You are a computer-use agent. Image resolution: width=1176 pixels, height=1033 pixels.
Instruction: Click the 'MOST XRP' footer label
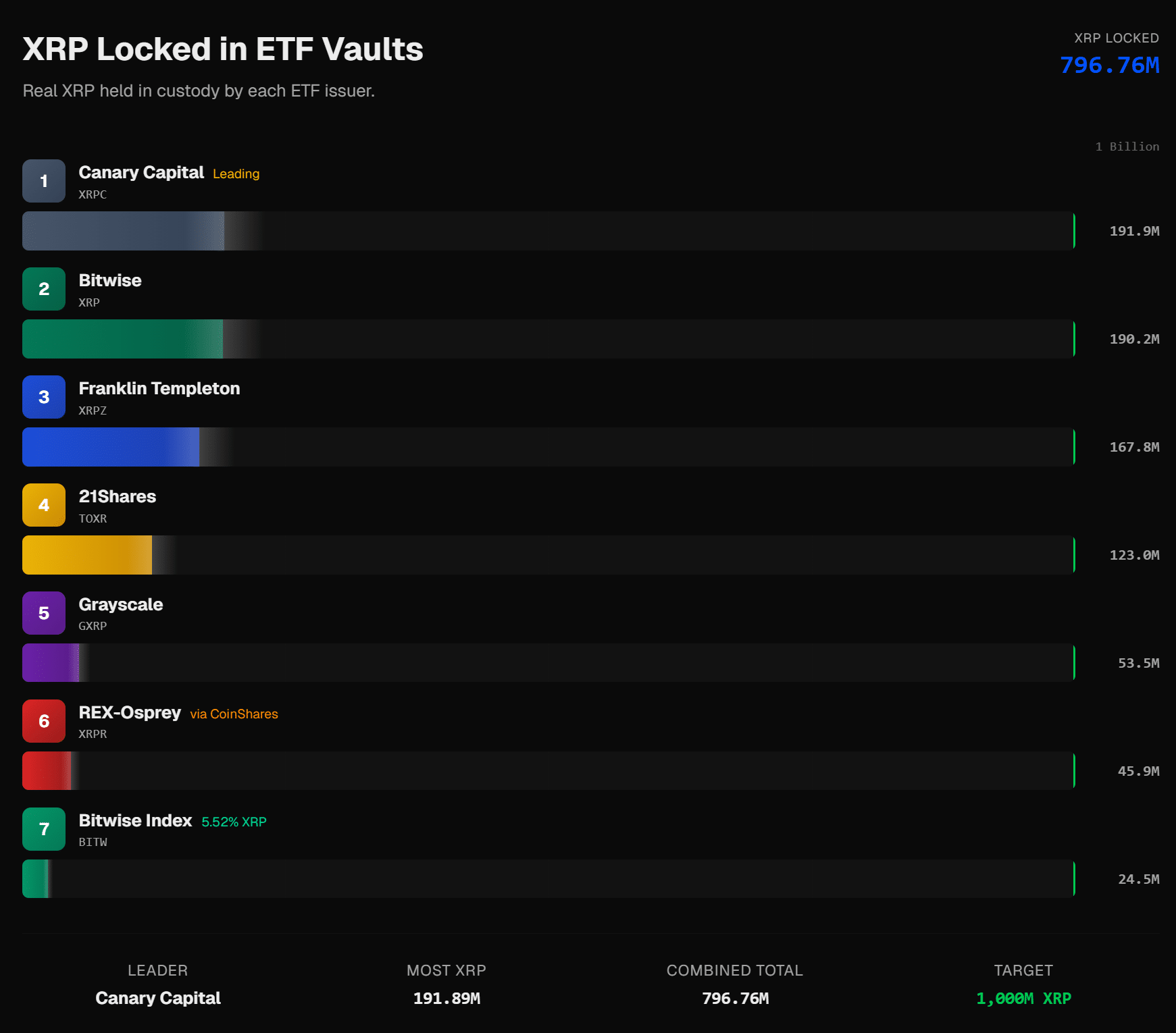446,970
